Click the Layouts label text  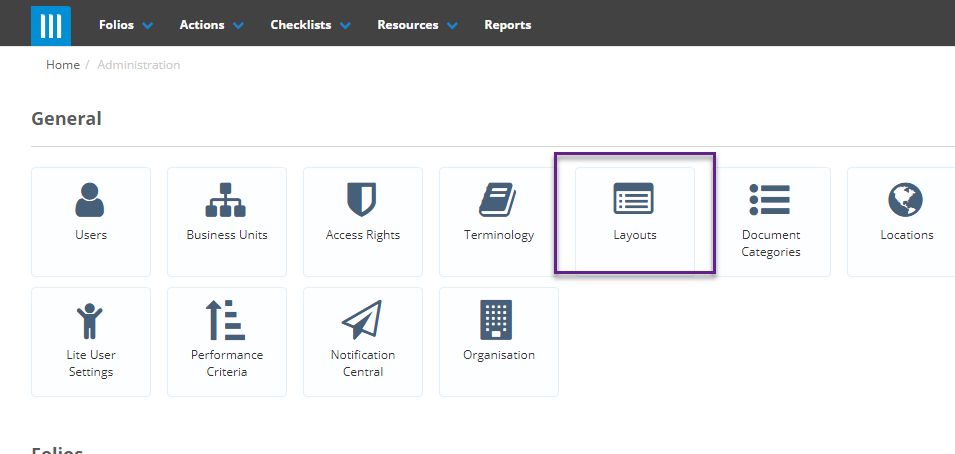(635, 235)
